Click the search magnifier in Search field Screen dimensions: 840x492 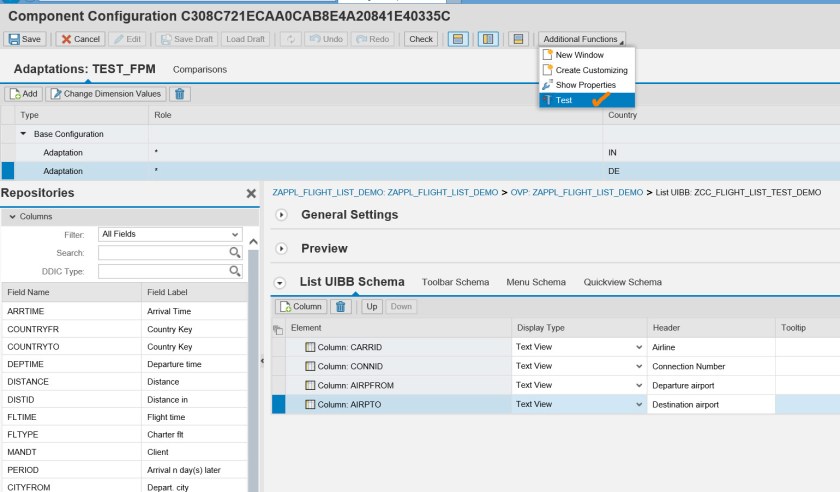pos(235,253)
